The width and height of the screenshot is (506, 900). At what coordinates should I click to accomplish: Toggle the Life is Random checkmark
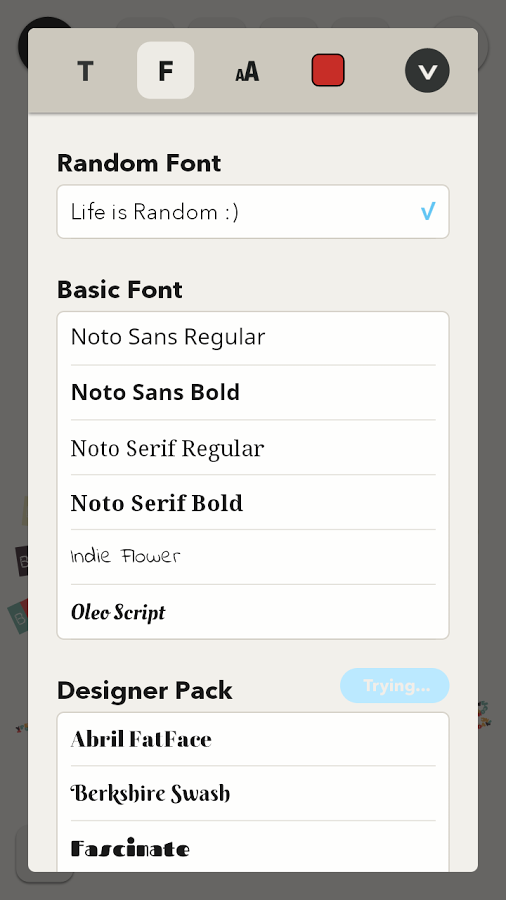click(428, 212)
